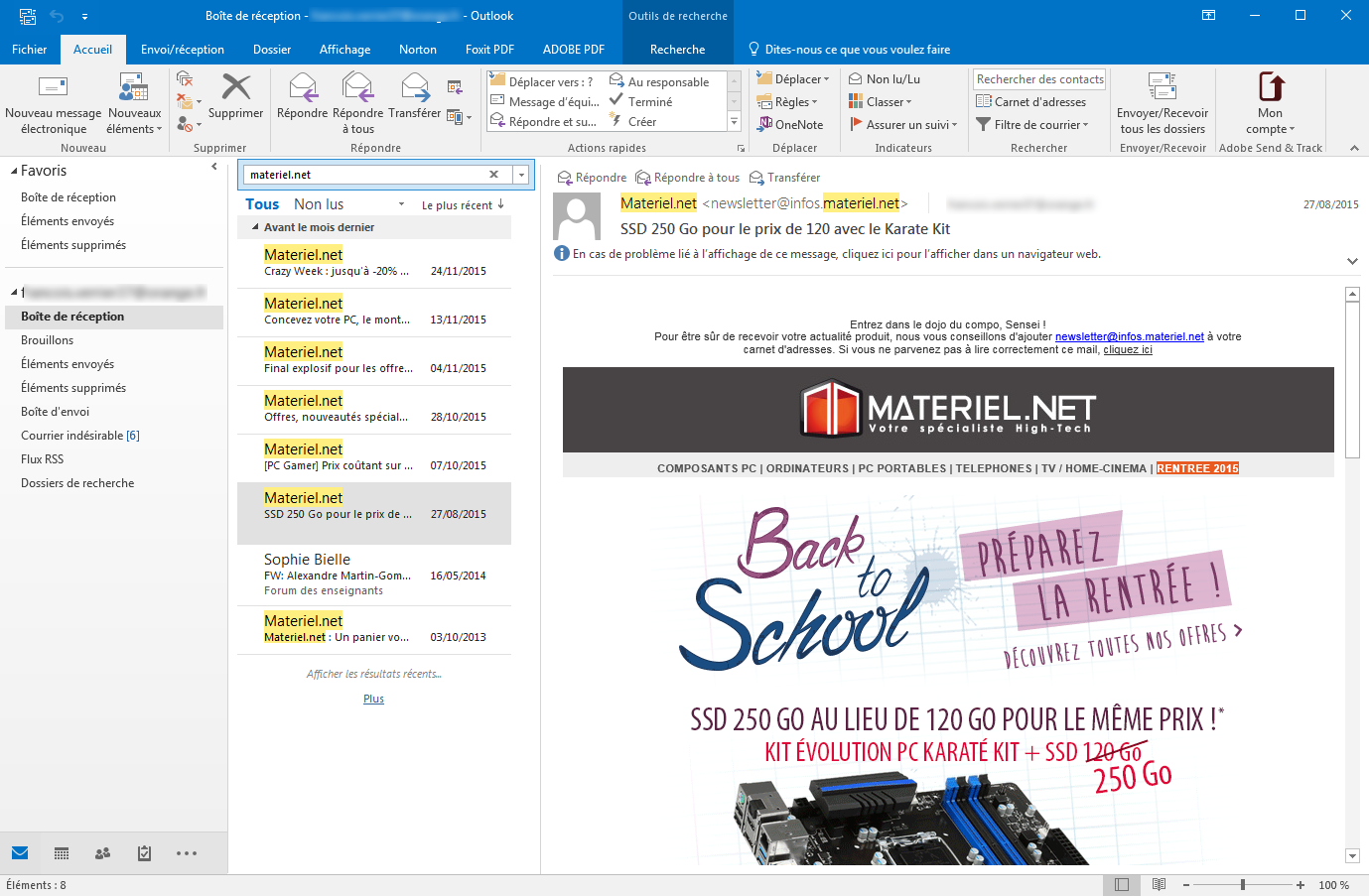
Task: Click Envoyer/Recevoir tous les dossiers
Action: click(1163, 103)
